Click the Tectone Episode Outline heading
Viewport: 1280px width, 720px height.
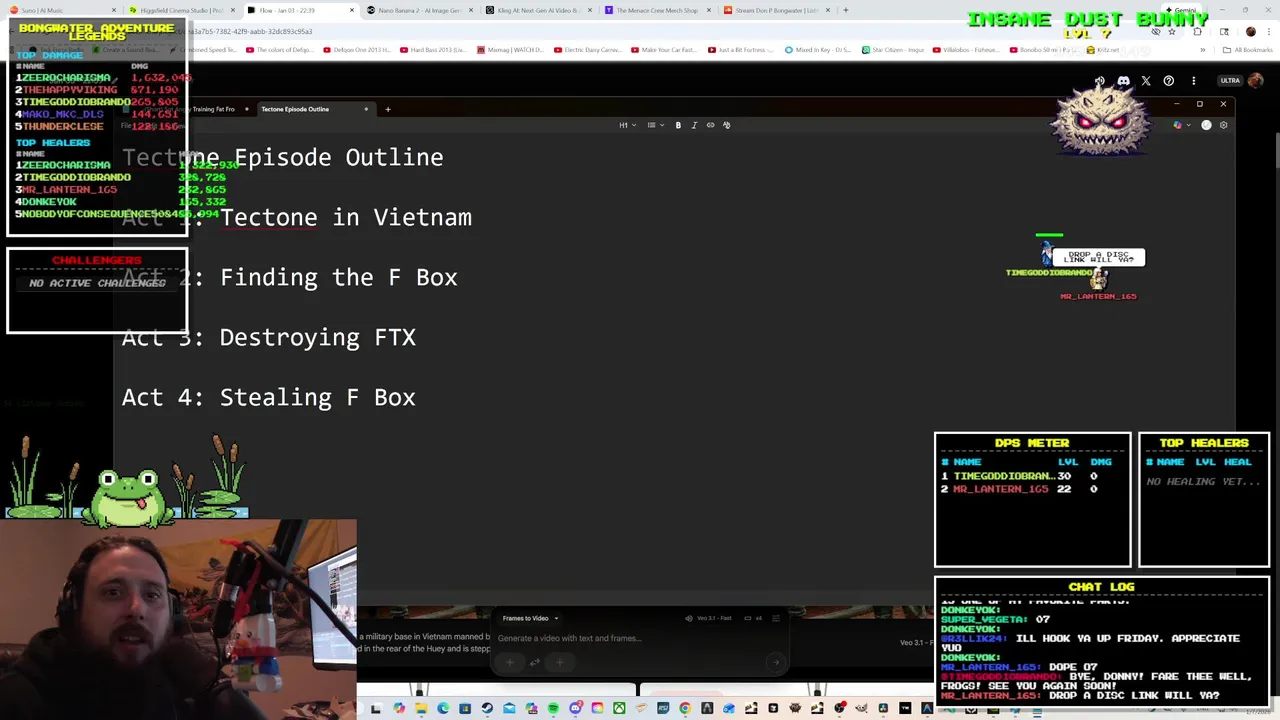(283, 157)
